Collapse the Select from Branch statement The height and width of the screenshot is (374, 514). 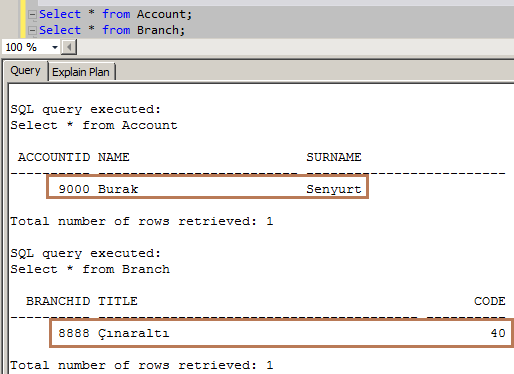[x=32, y=31]
